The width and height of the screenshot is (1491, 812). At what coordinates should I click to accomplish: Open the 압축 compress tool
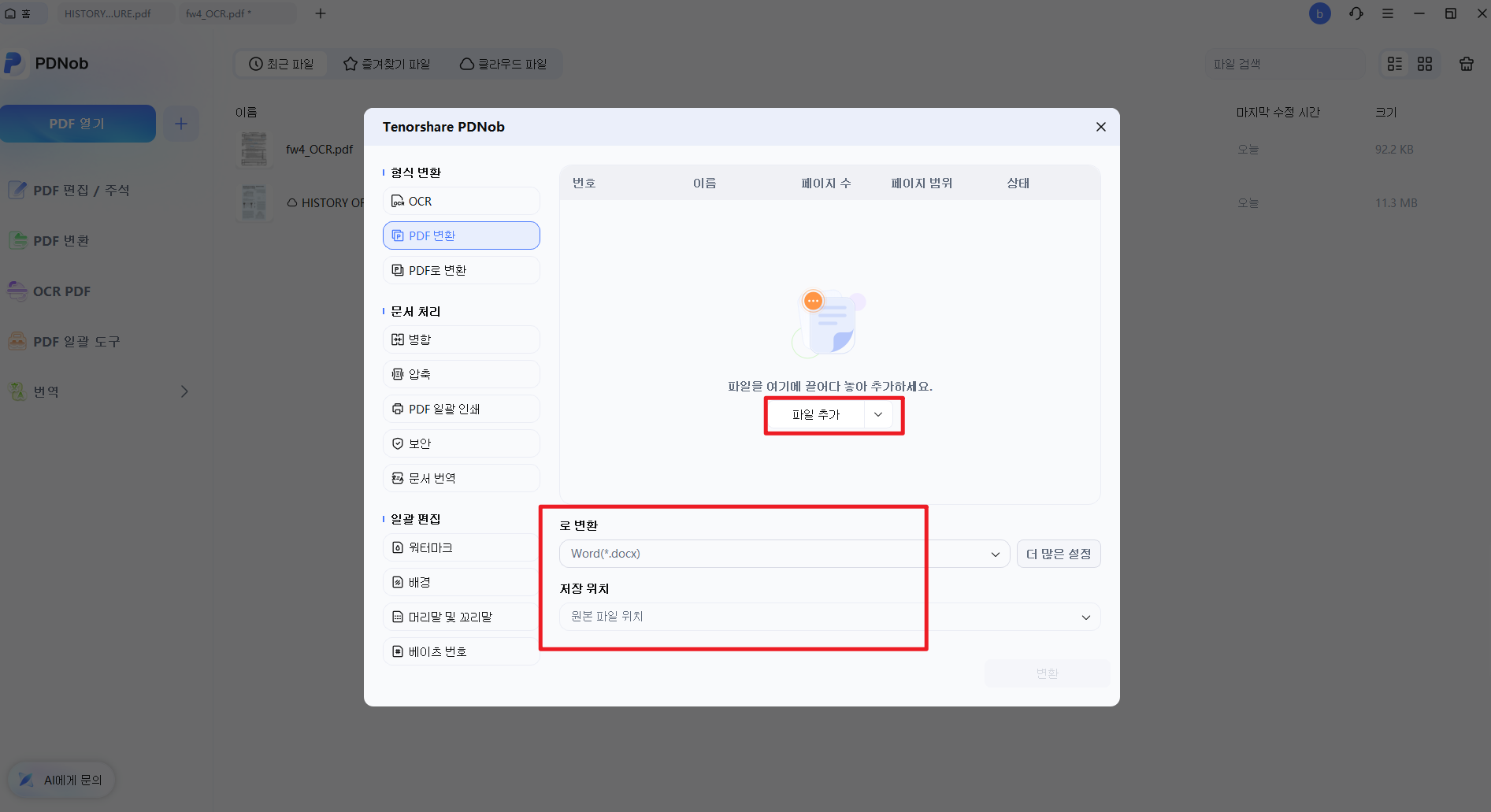click(x=461, y=374)
